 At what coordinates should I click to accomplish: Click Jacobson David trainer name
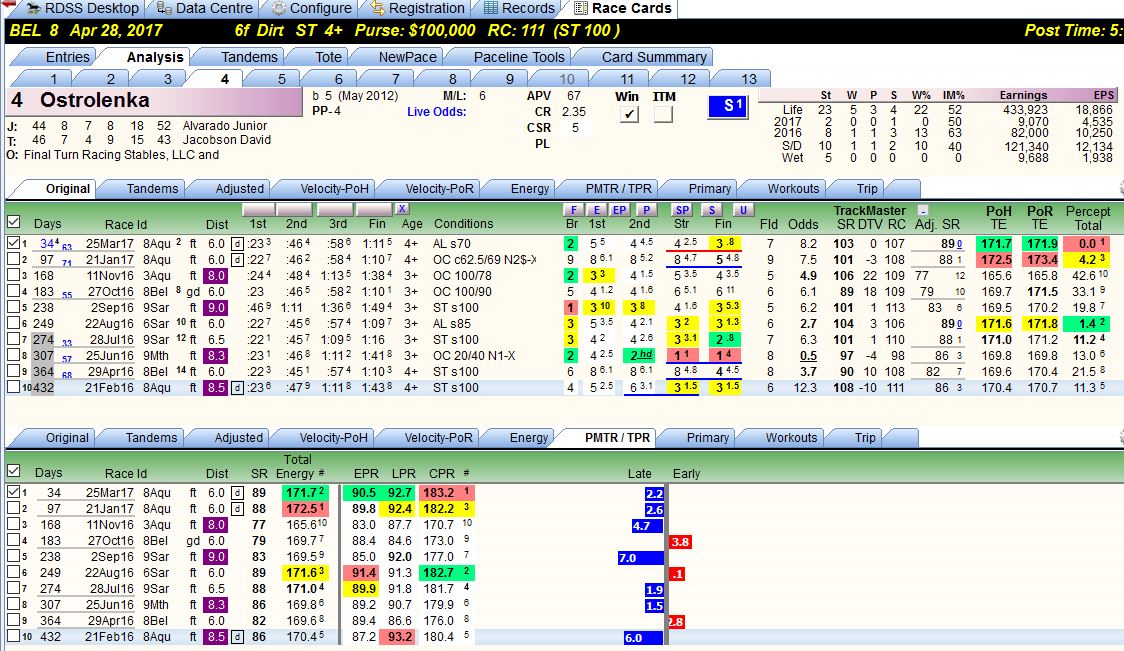click(x=227, y=140)
